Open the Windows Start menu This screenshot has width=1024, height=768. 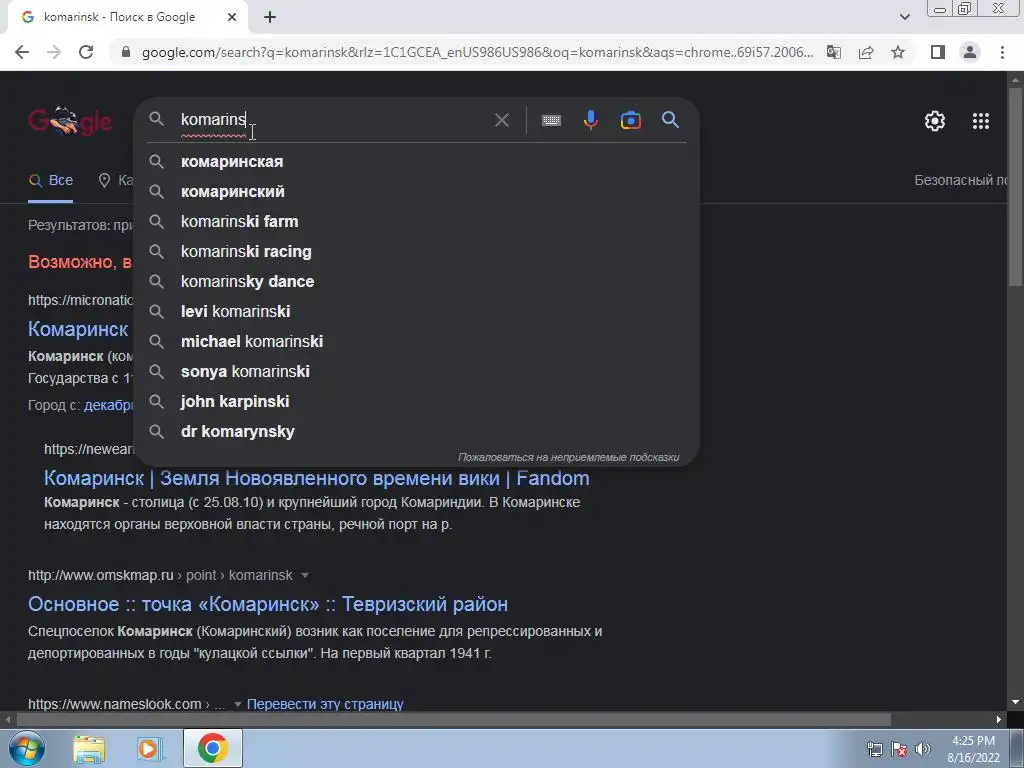coord(27,748)
